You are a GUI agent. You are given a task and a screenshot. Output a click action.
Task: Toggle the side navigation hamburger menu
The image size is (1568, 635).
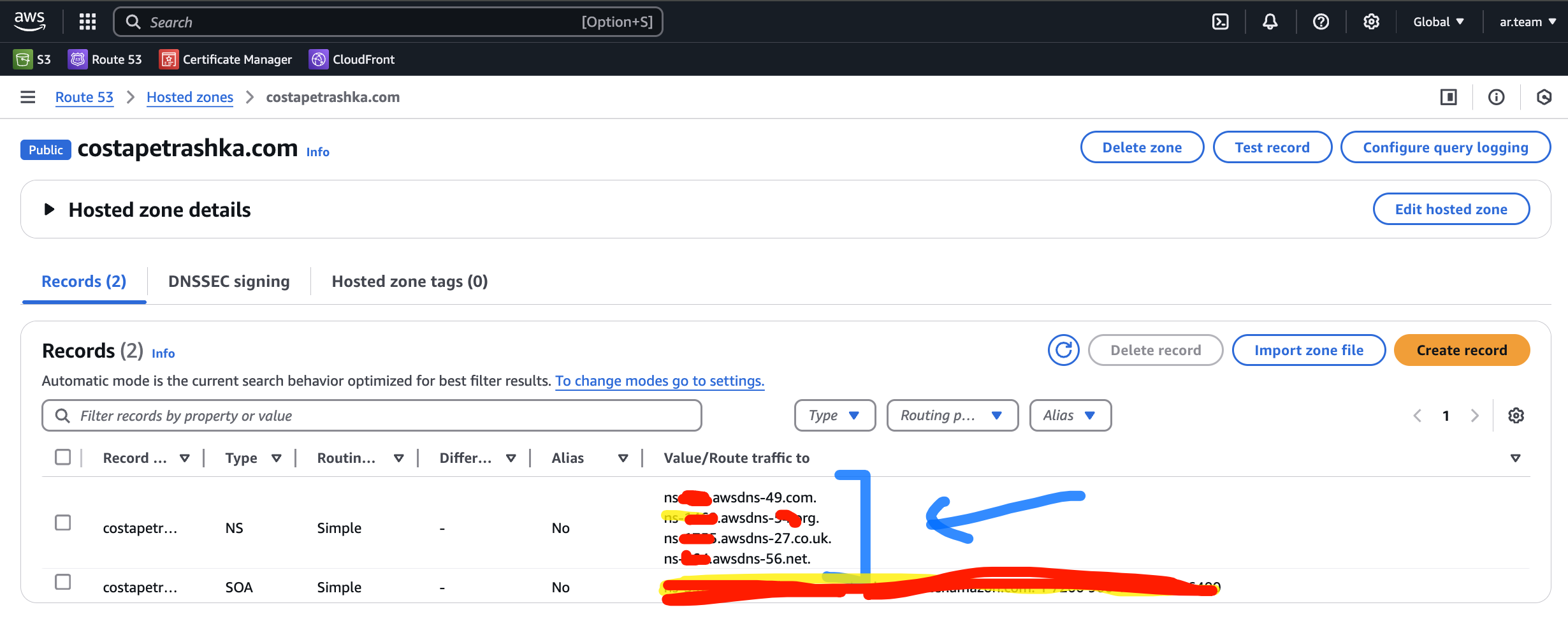pyautogui.click(x=27, y=97)
